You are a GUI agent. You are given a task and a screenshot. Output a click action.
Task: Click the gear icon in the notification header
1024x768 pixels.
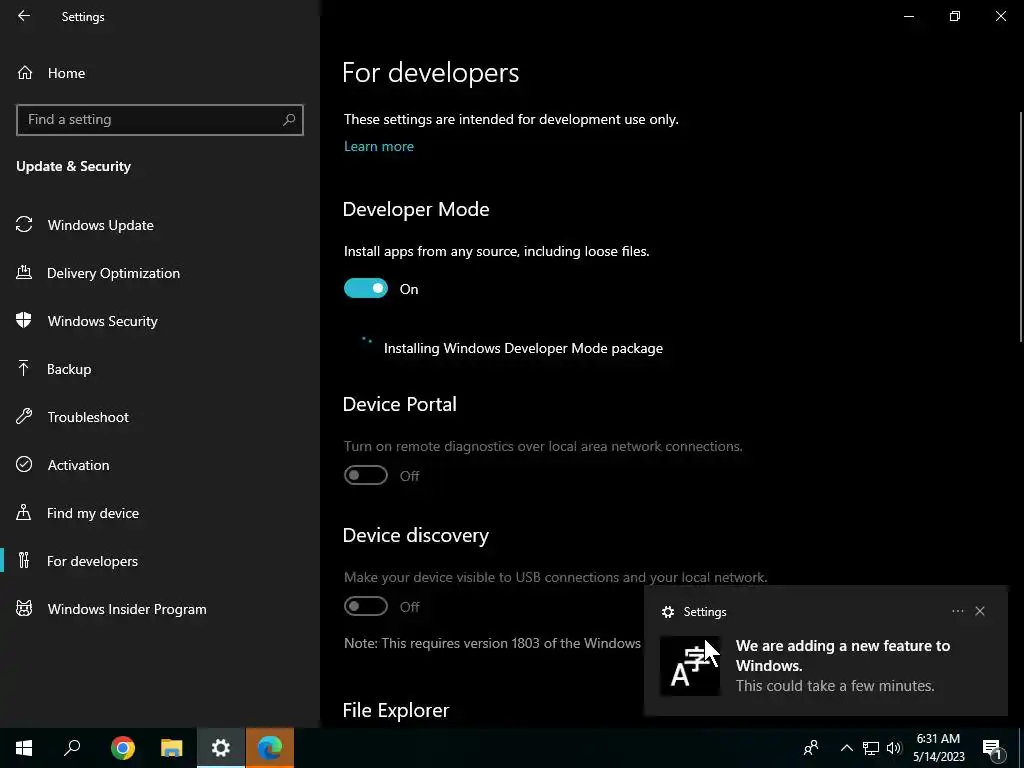(668, 612)
